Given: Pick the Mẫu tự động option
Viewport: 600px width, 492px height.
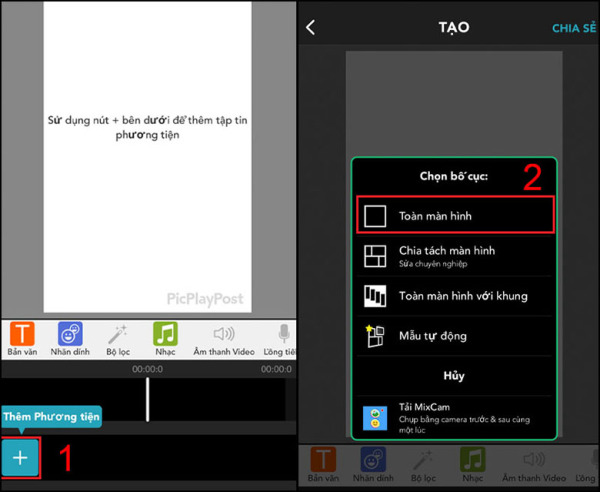Looking at the screenshot, I should (x=455, y=336).
